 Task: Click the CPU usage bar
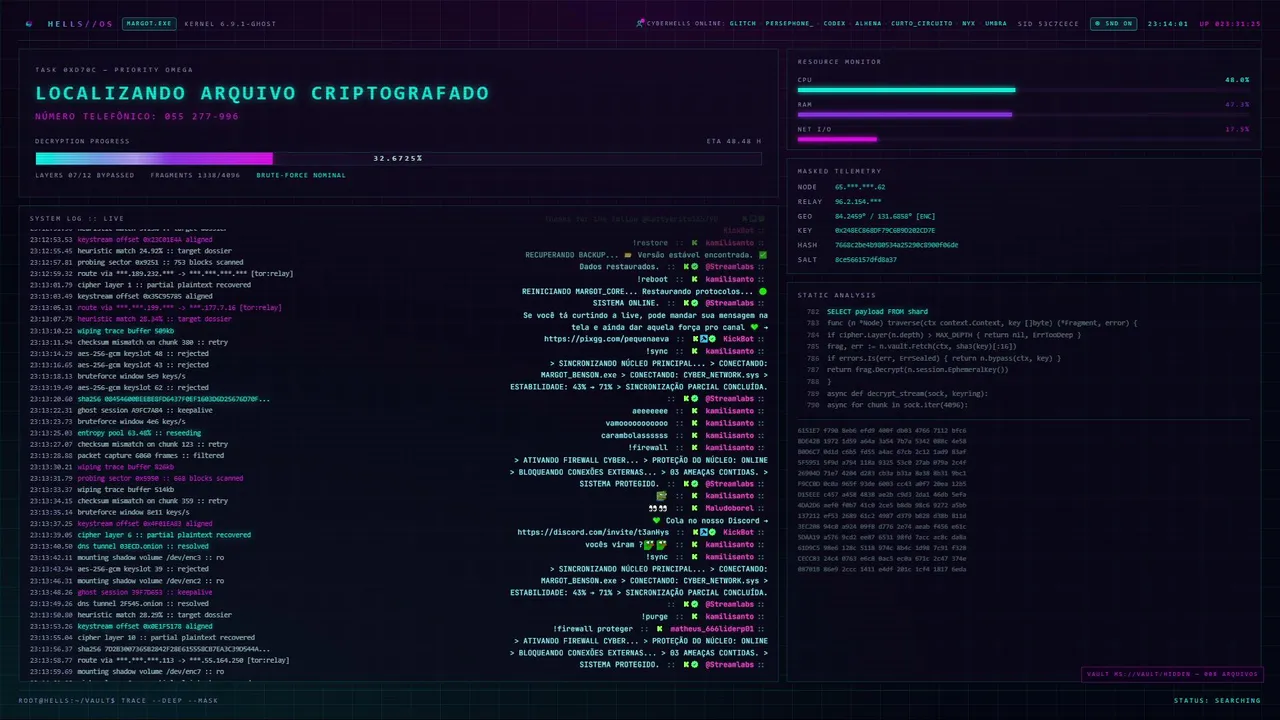1023,90
